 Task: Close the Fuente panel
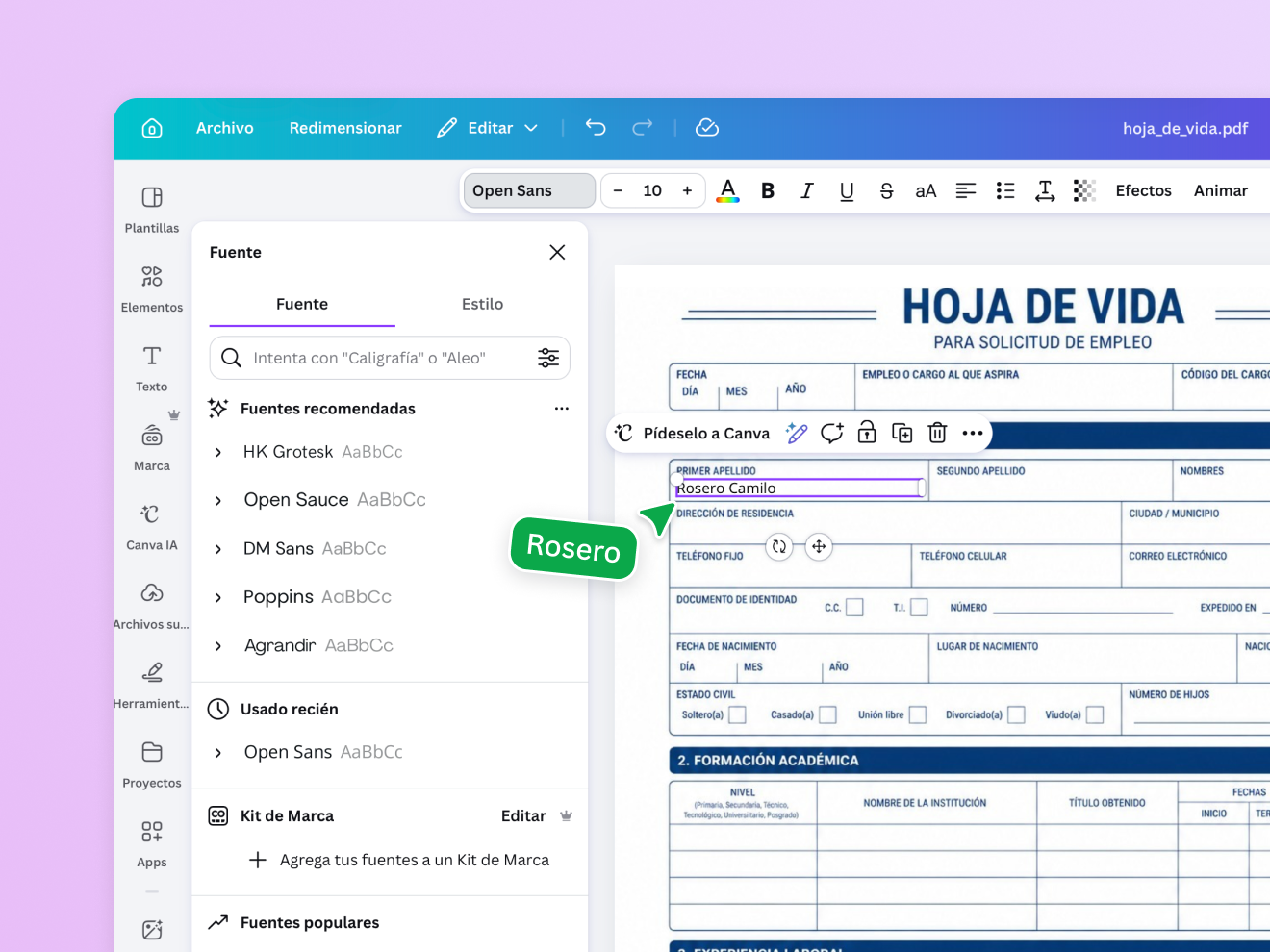(557, 252)
